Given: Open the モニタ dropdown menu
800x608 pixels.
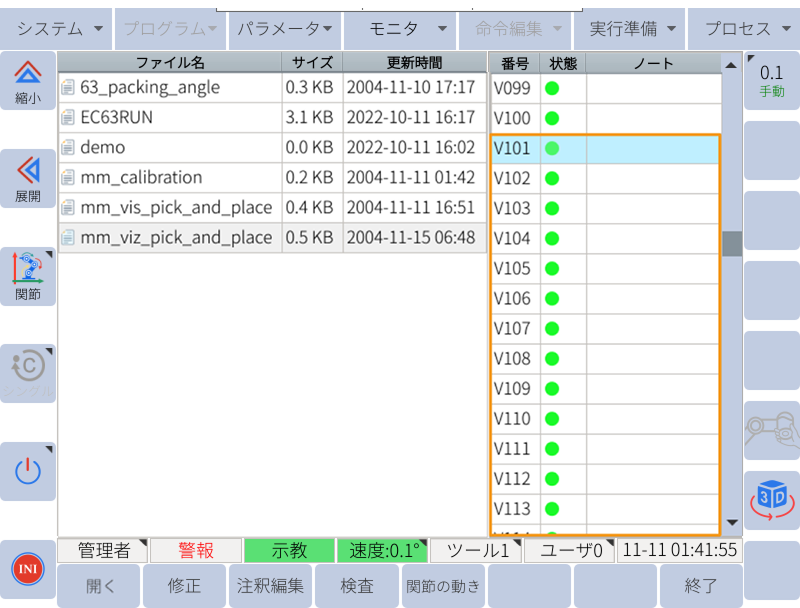Looking at the screenshot, I should [400, 29].
